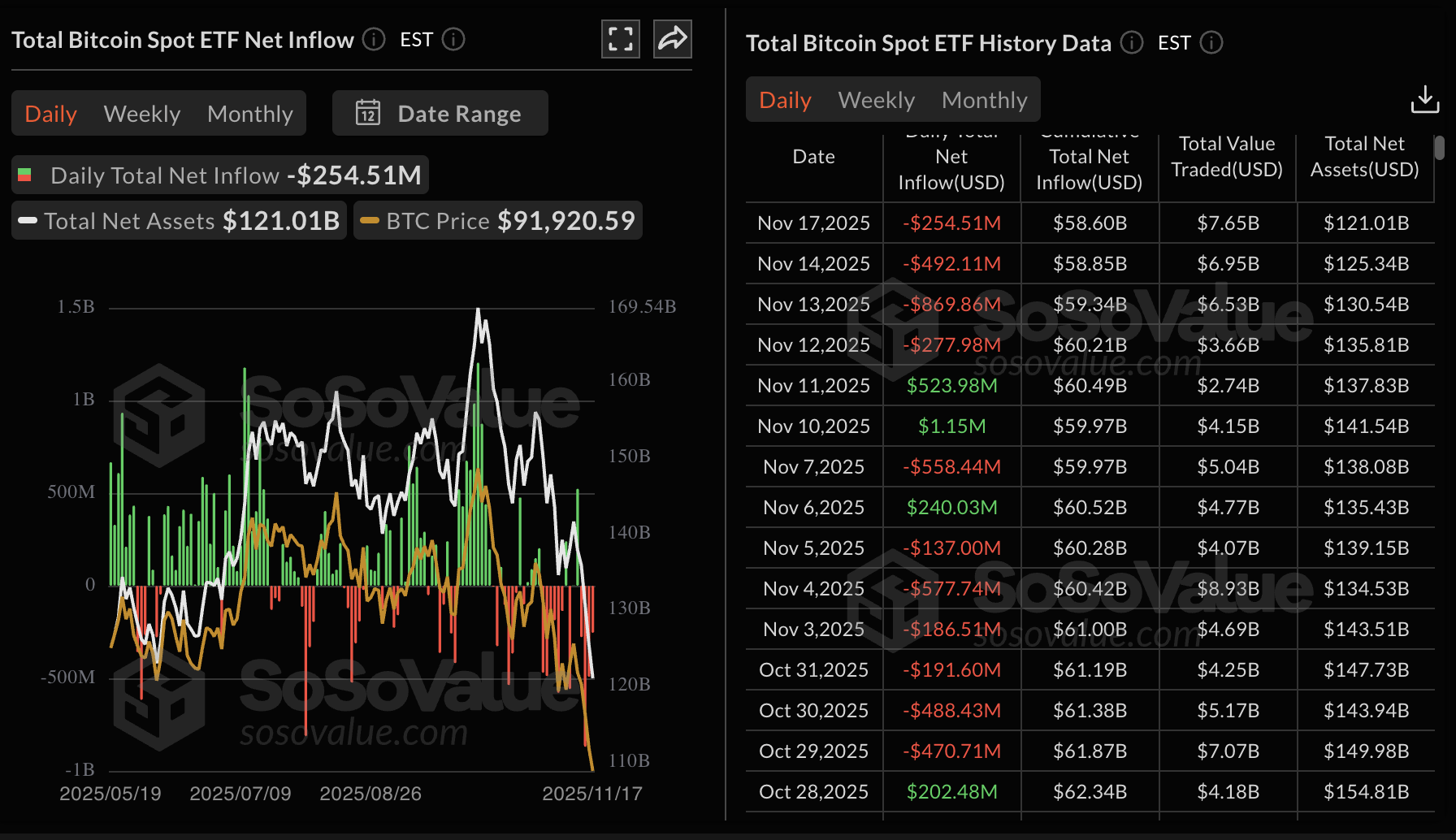Click the EST info icon in History panel
The height and width of the screenshot is (840, 1456).
tap(1211, 43)
